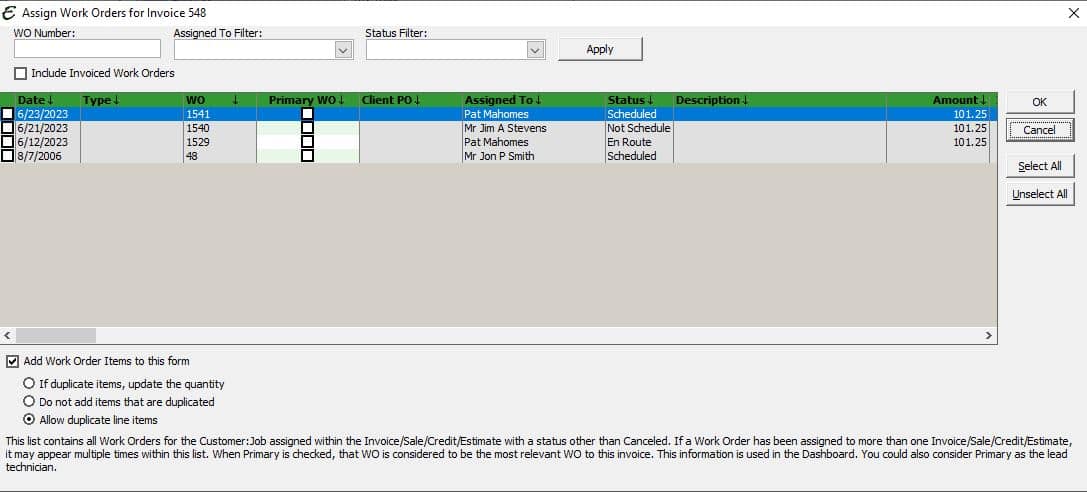The image size is (1087, 492).
Task: Click the app logo icon in title bar
Action: [x=9, y=12]
